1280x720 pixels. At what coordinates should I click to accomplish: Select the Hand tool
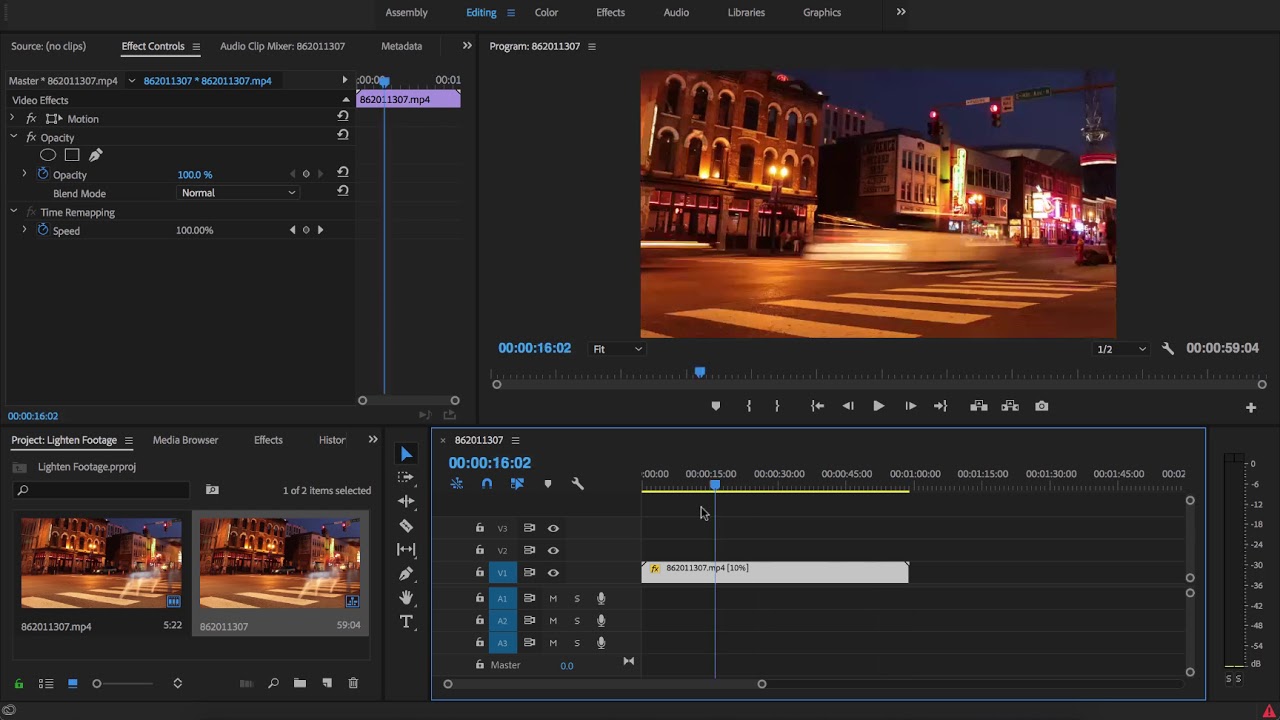point(406,598)
